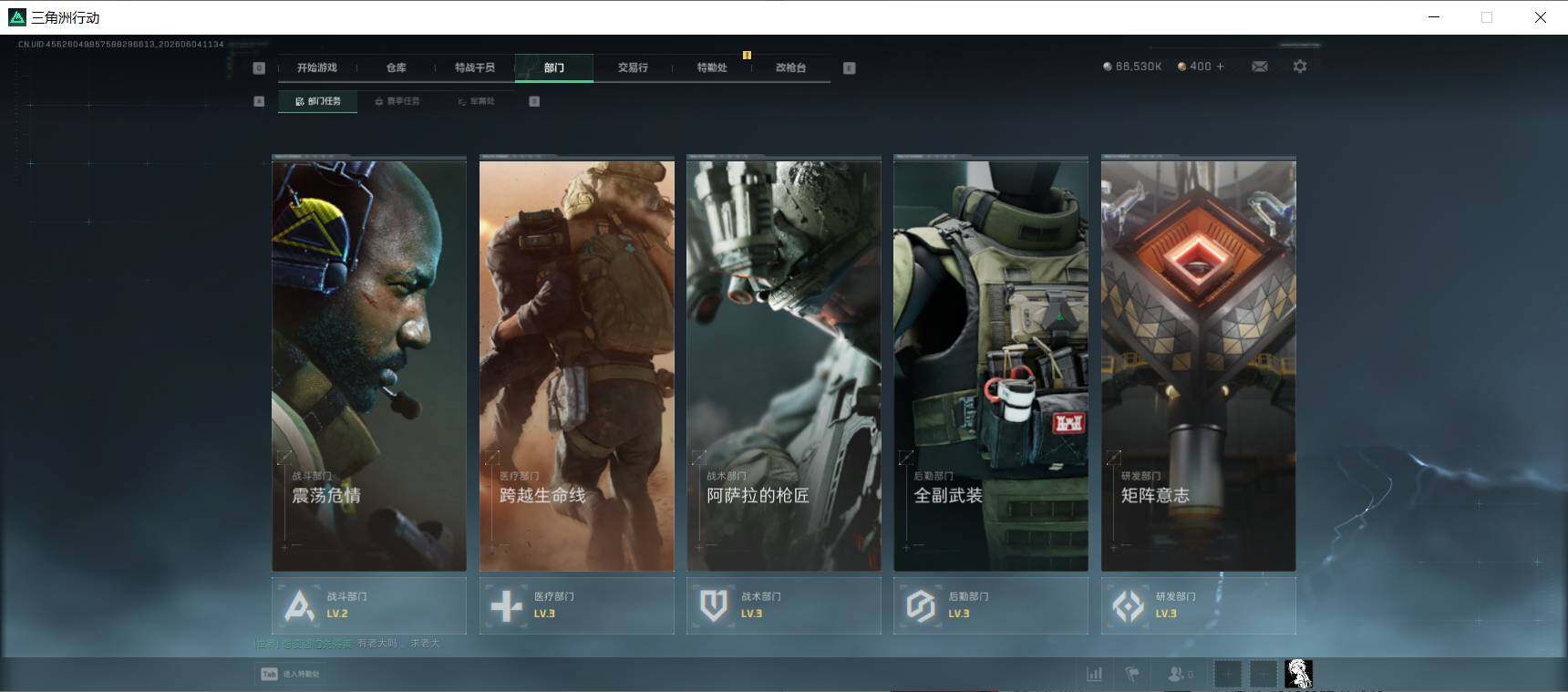Screen dimensions: 1568x692
Task: Open the mail envelope icon
Action: point(1259,67)
